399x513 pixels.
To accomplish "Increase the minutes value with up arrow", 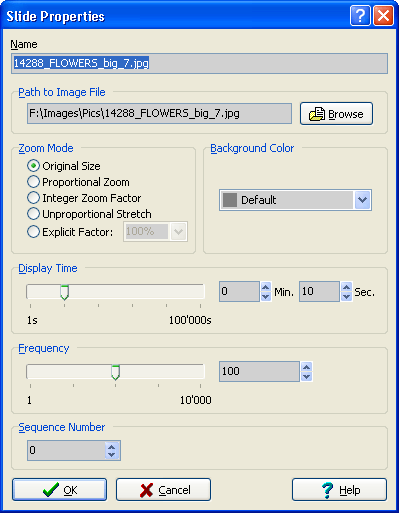I will (266, 287).
